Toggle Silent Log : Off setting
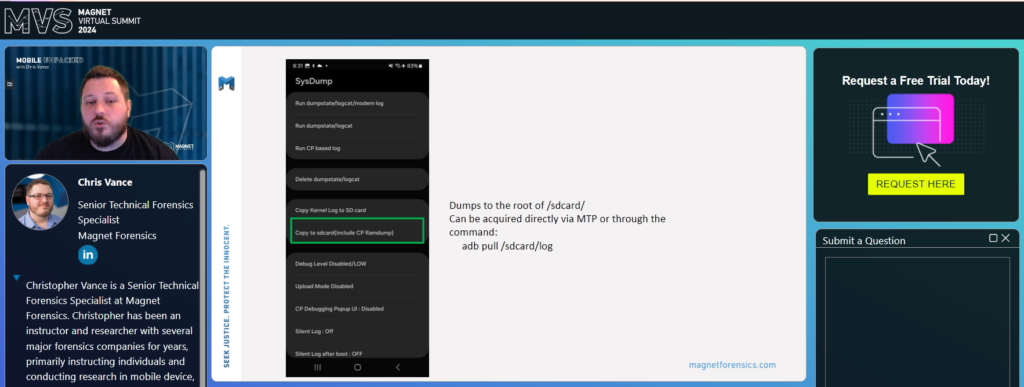 [357, 331]
